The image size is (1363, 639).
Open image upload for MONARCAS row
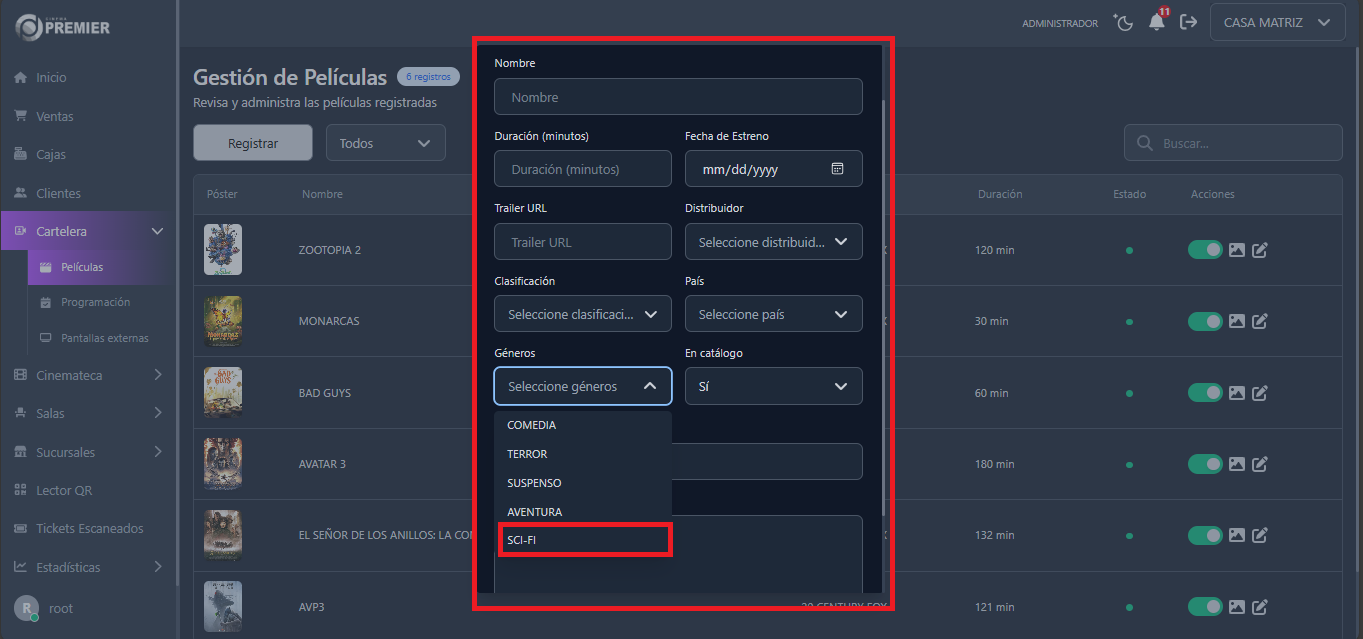[x=1237, y=321]
